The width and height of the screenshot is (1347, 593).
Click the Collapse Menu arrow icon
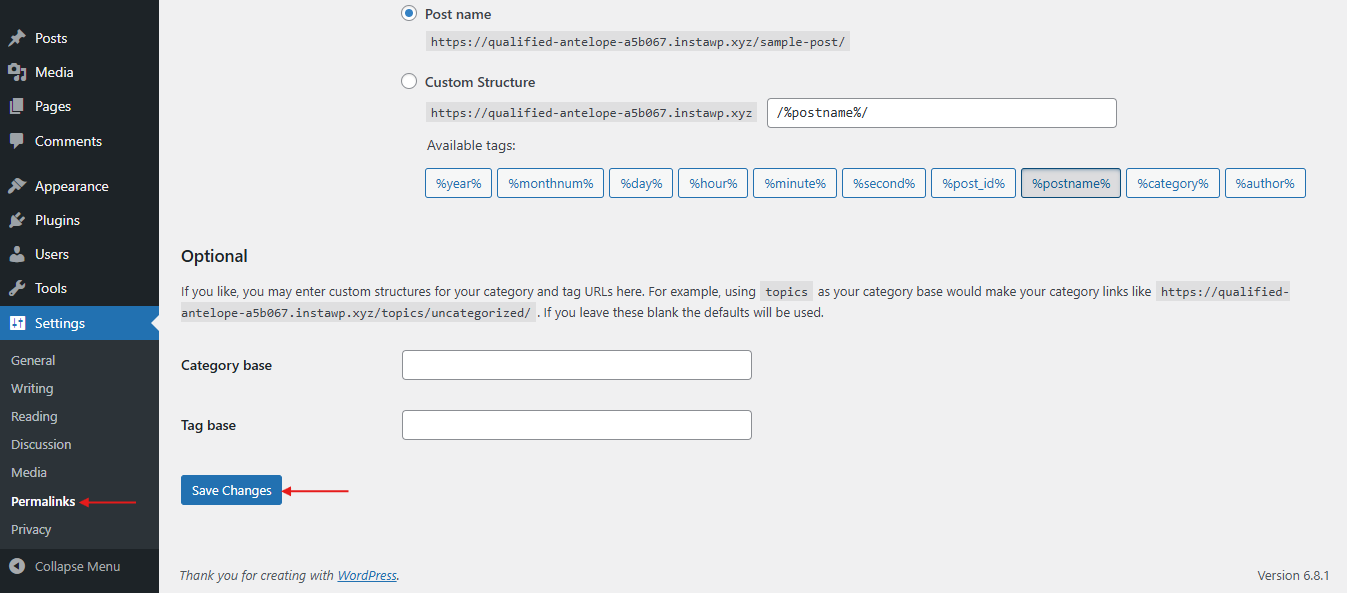(x=17, y=566)
